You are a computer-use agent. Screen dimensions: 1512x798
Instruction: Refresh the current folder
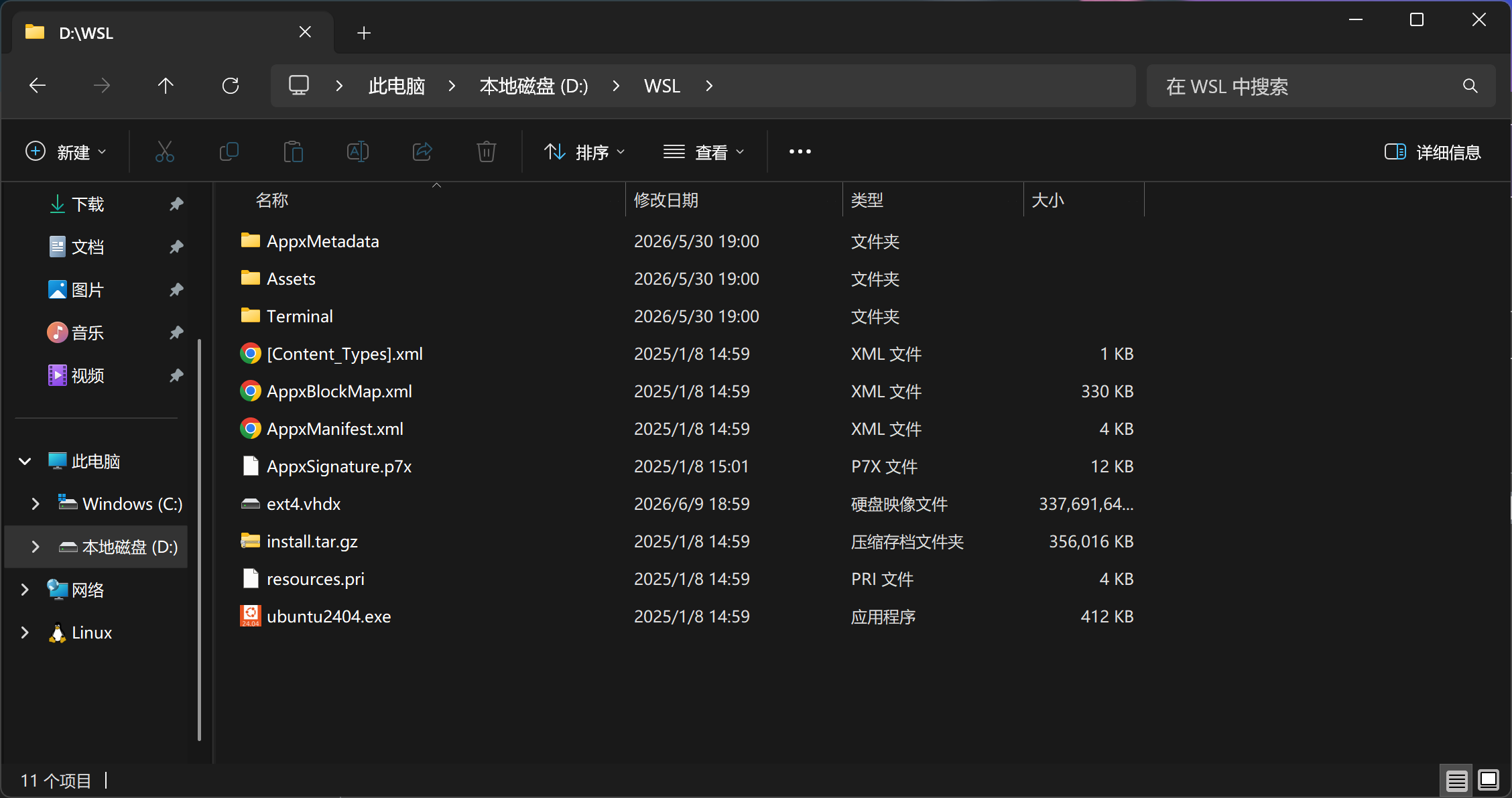[231, 86]
